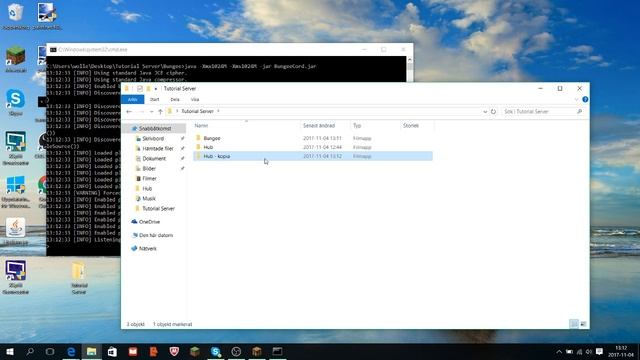The height and width of the screenshot is (360, 640).
Task: Open address bar history dropdown
Action: (485, 111)
